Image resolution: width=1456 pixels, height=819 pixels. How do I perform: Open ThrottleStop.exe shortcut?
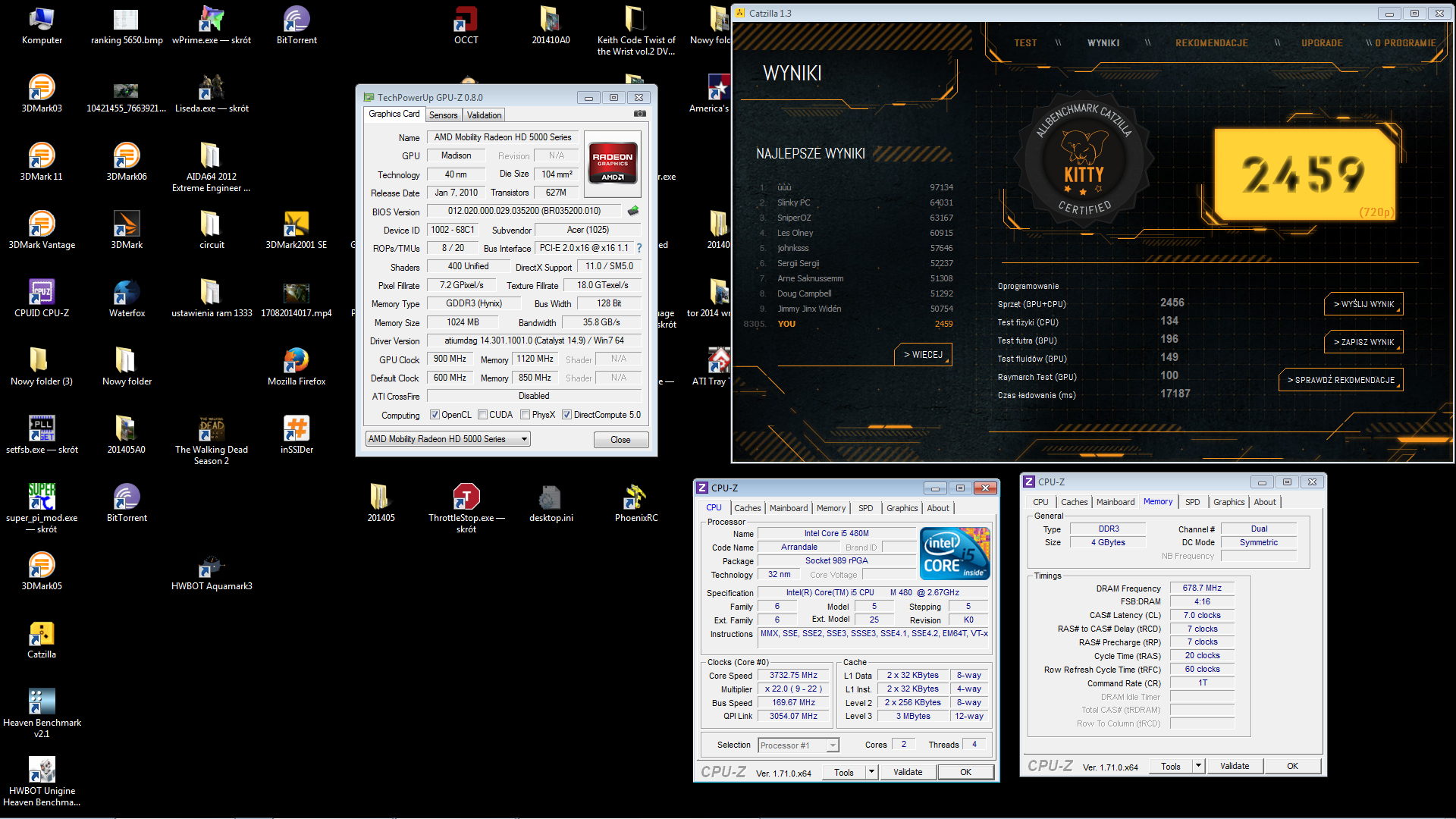click(x=466, y=508)
